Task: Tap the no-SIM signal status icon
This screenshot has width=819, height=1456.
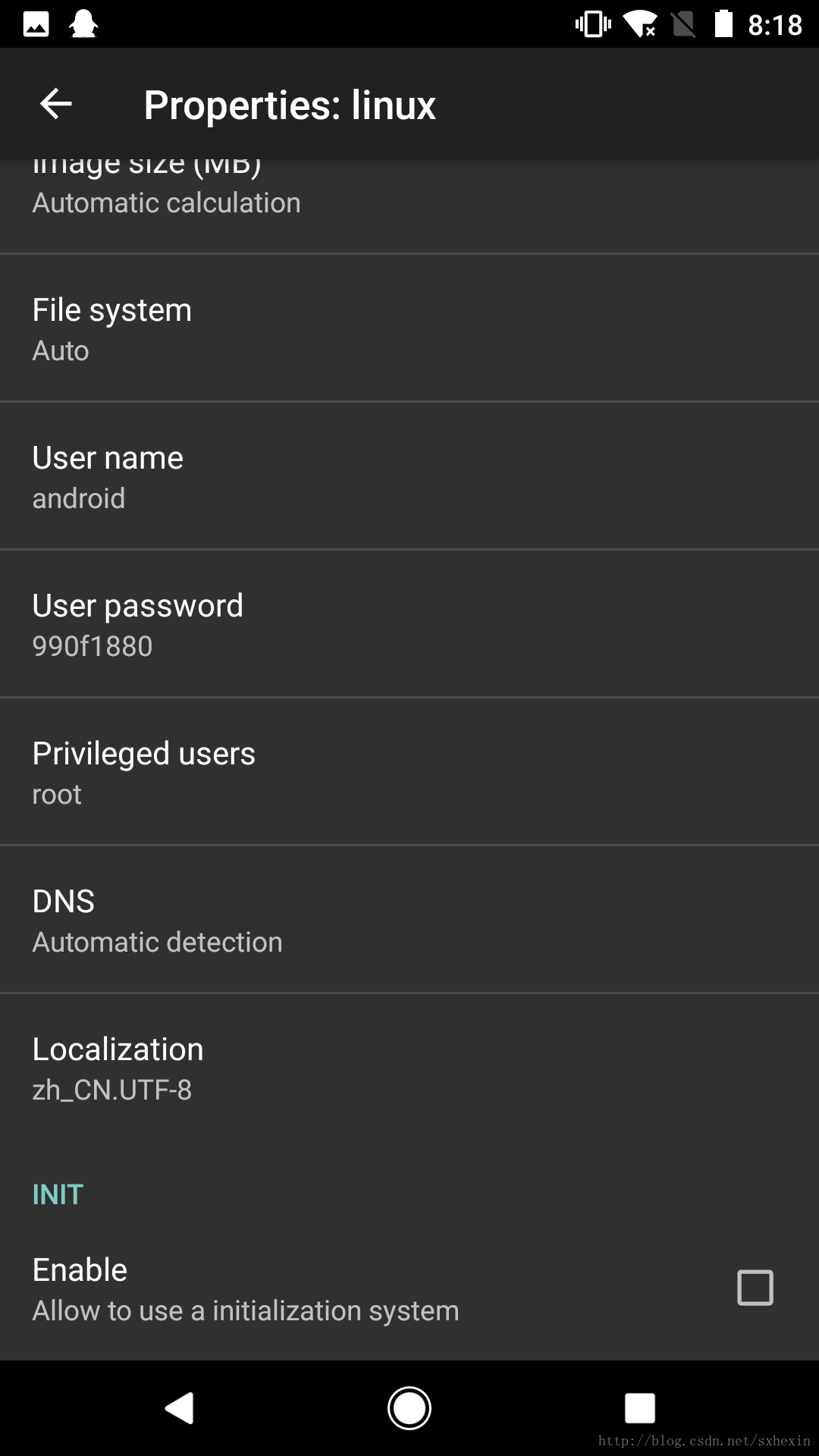Action: coord(683,24)
